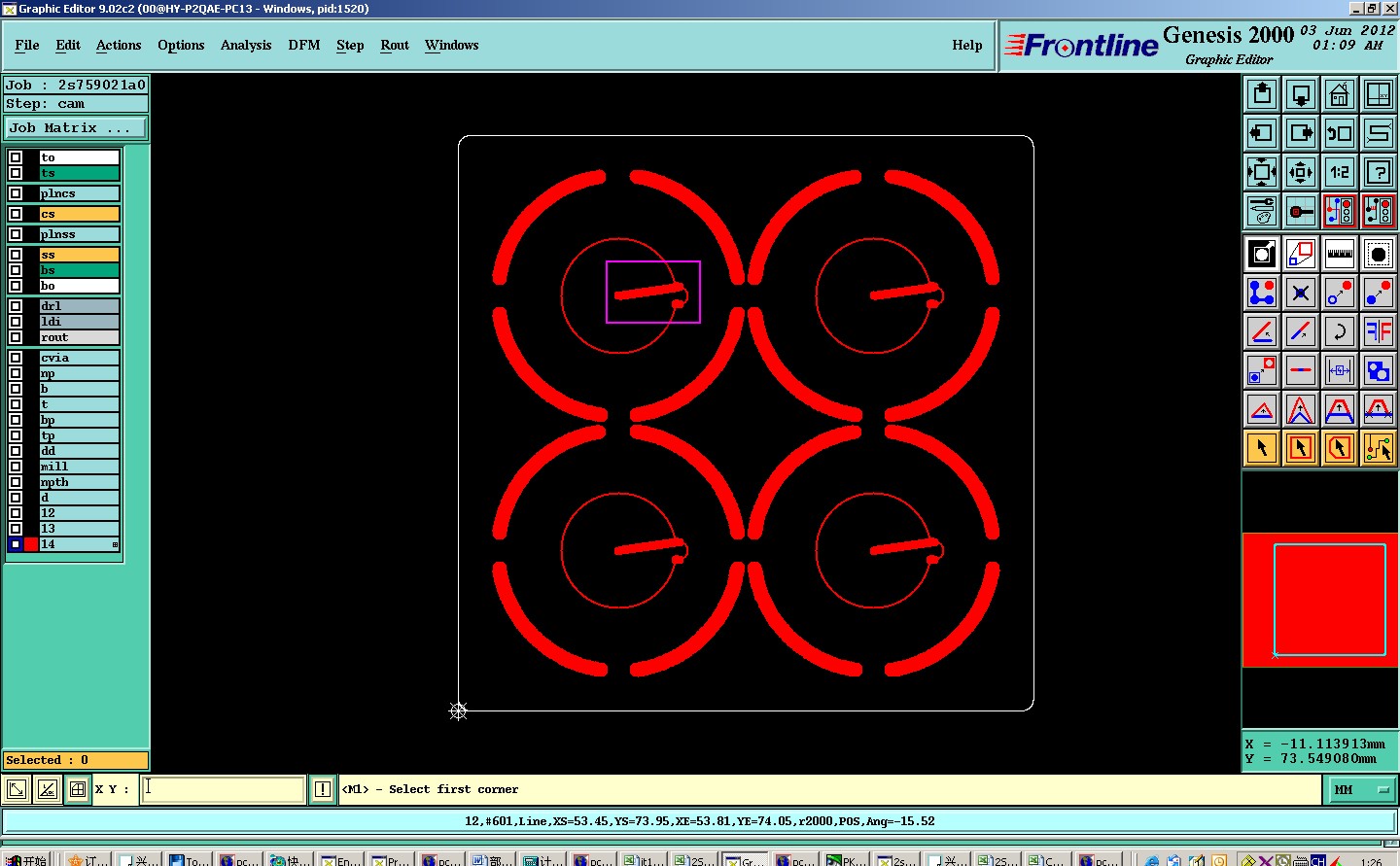Click the 1:2 zoom scale icon
1400x866 pixels.
pos(1340,172)
